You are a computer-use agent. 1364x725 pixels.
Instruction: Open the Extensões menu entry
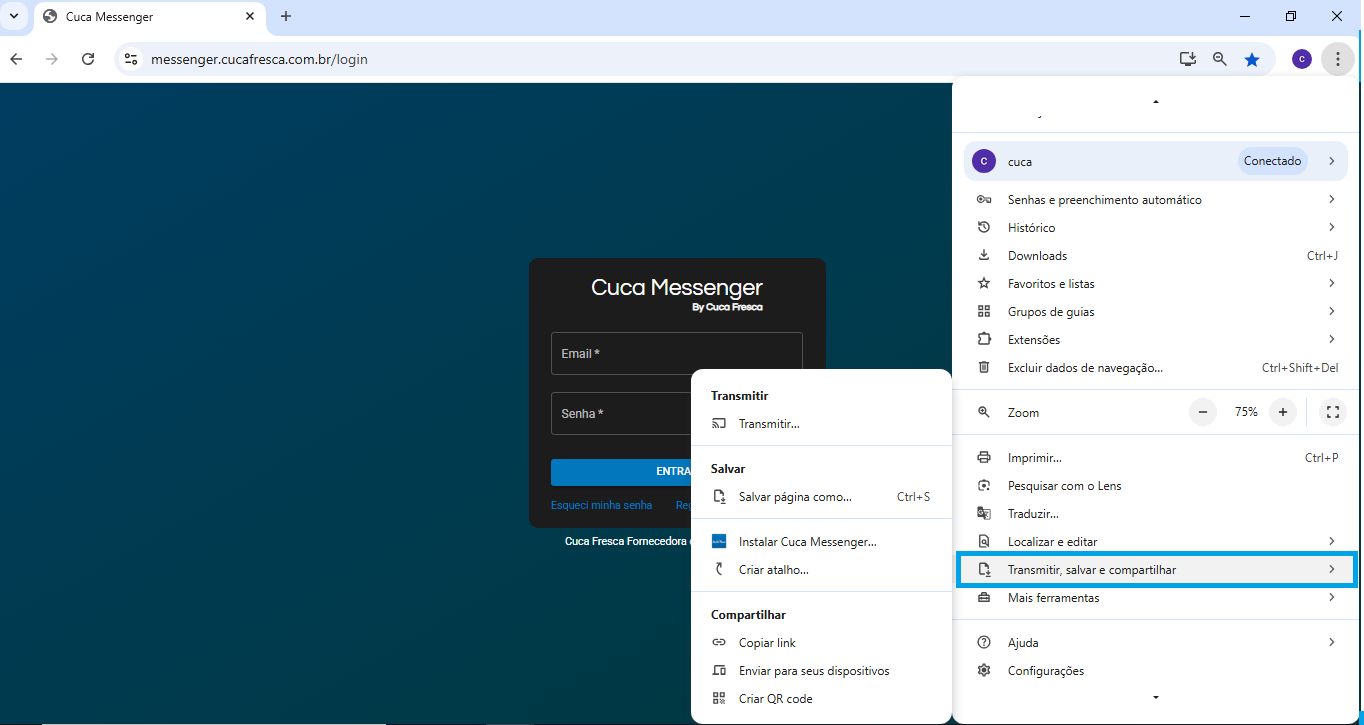click(x=1156, y=340)
